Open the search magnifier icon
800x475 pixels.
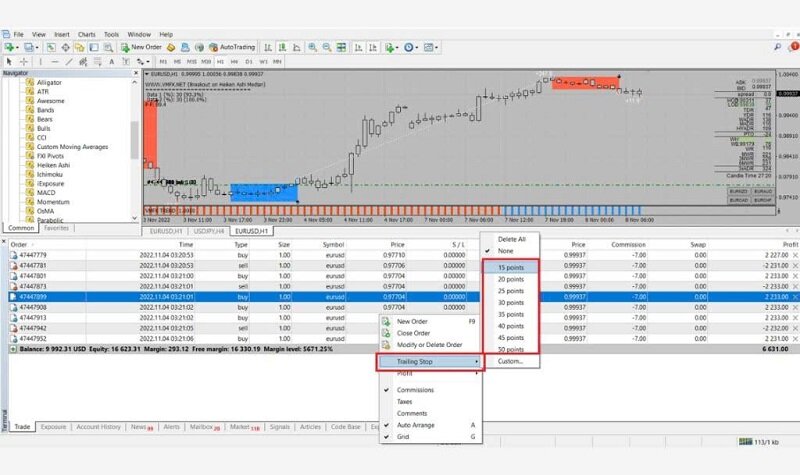coord(778,46)
